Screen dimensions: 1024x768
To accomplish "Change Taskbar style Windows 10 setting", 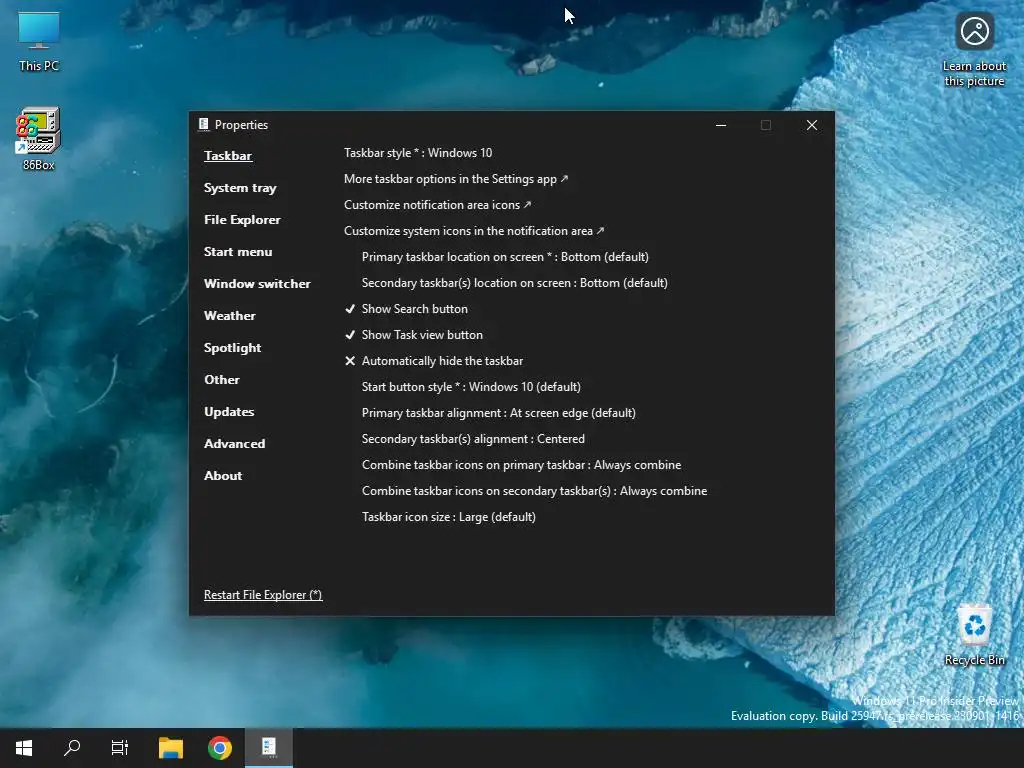I will click(418, 153).
